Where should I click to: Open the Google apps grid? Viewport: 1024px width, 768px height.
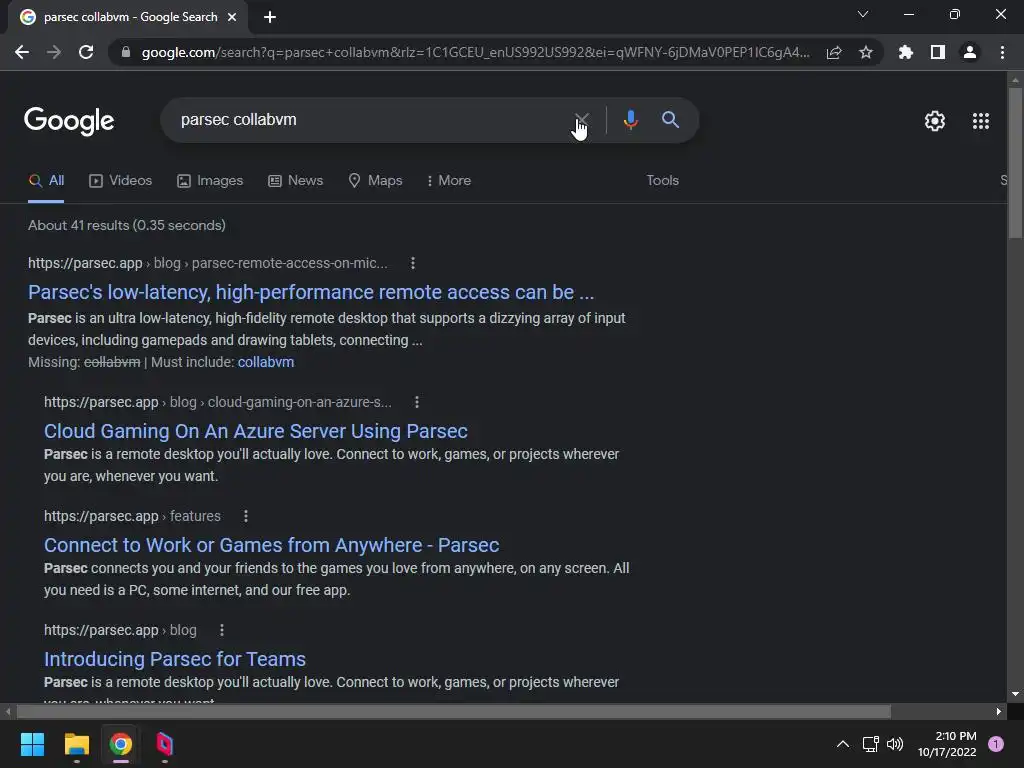coord(981,121)
